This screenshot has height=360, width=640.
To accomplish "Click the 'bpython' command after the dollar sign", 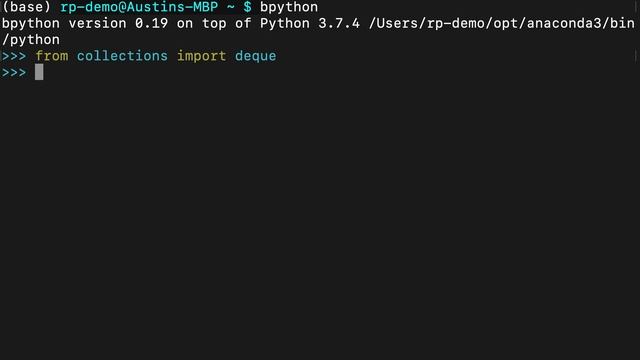I will point(289,7).
